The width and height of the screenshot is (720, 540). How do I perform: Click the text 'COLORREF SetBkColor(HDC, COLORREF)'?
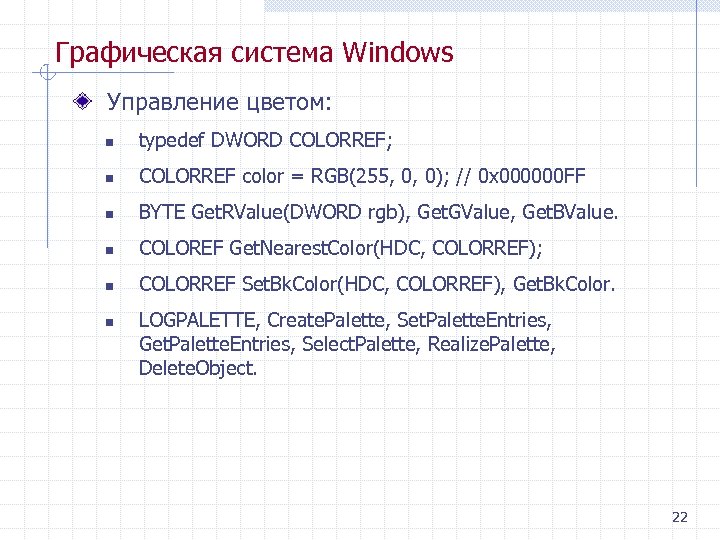(x=321, y=284)
